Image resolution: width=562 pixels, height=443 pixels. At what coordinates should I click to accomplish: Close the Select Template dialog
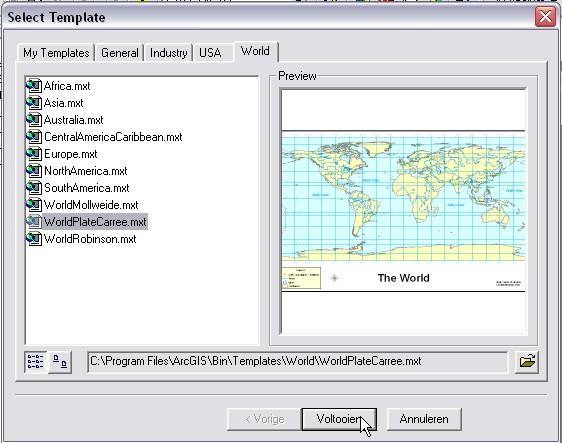pos(545,16)
